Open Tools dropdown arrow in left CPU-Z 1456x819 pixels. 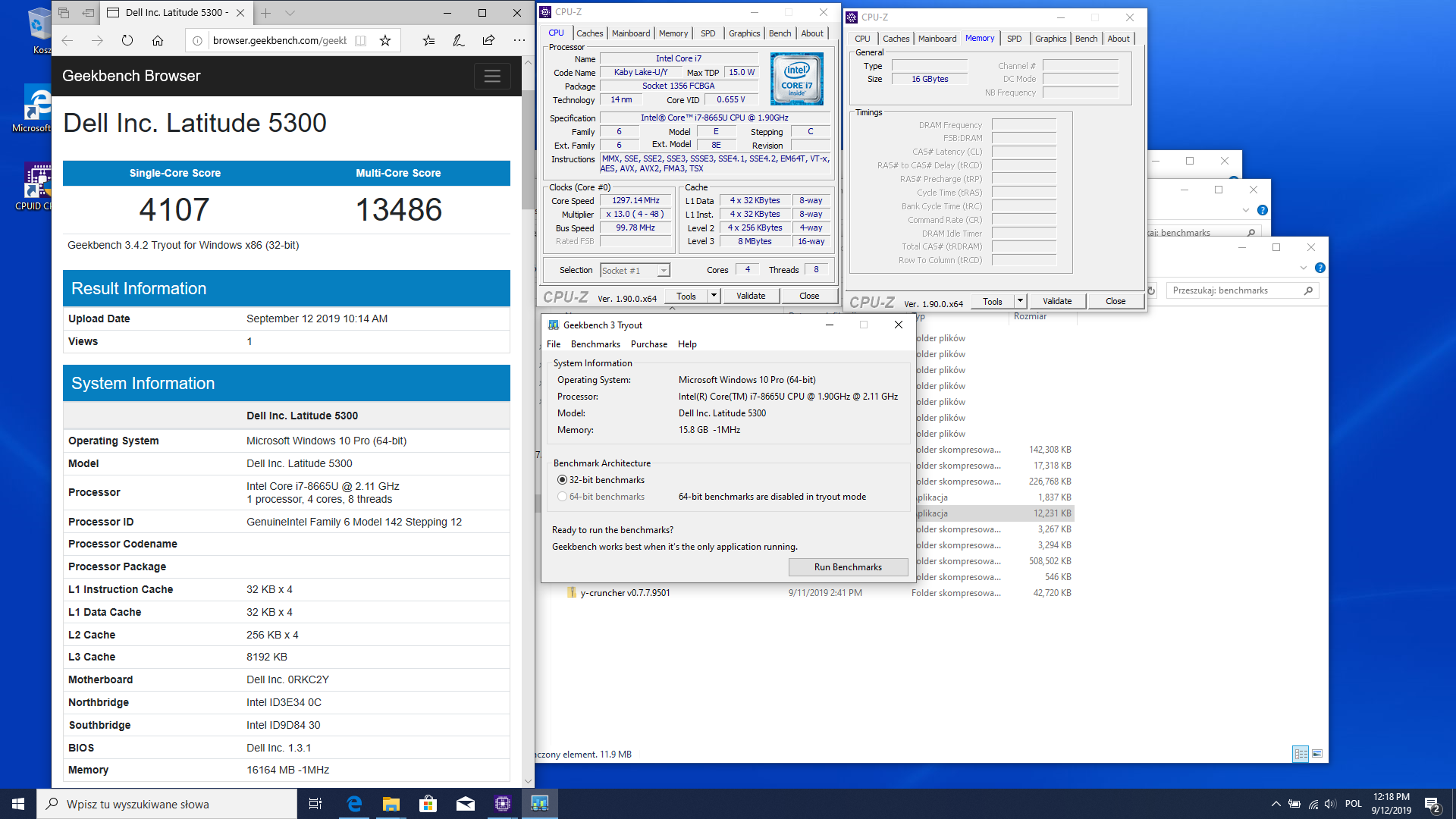click(714, 296)
